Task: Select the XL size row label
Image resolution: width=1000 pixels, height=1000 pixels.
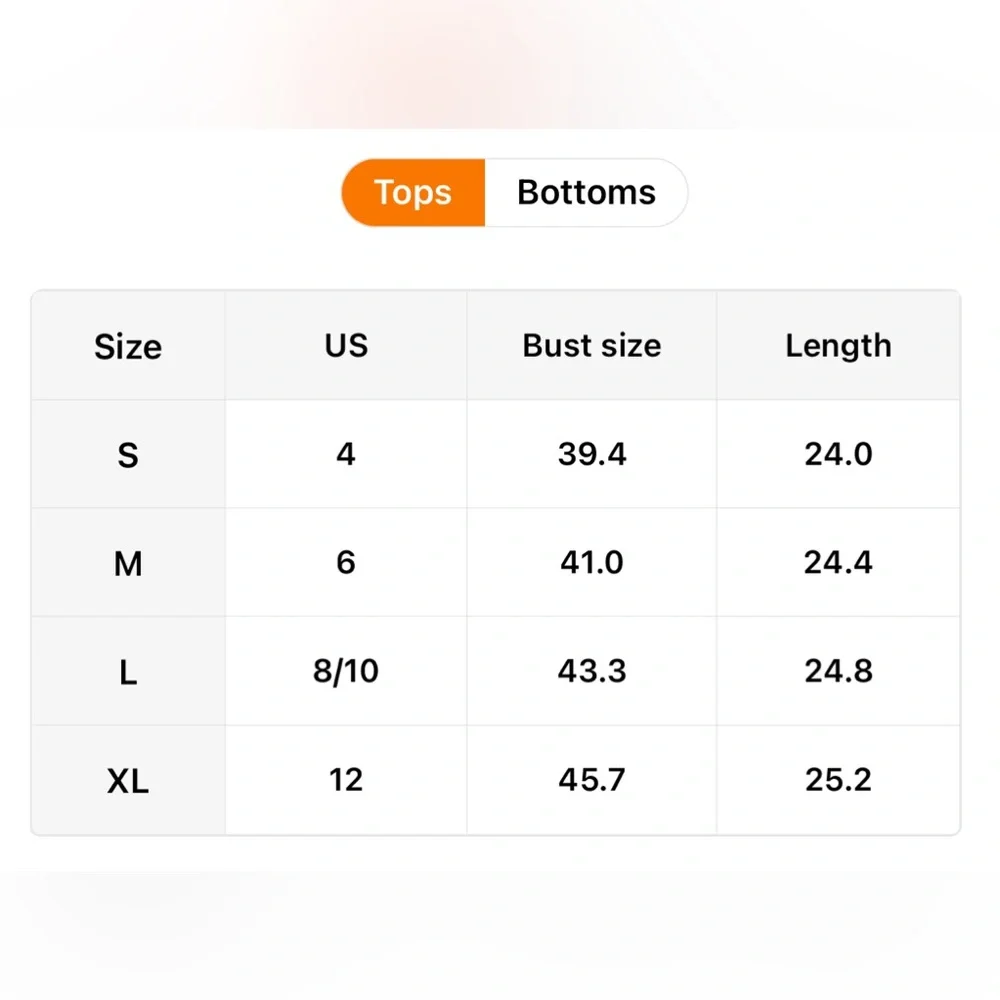Action: [128, 781]
